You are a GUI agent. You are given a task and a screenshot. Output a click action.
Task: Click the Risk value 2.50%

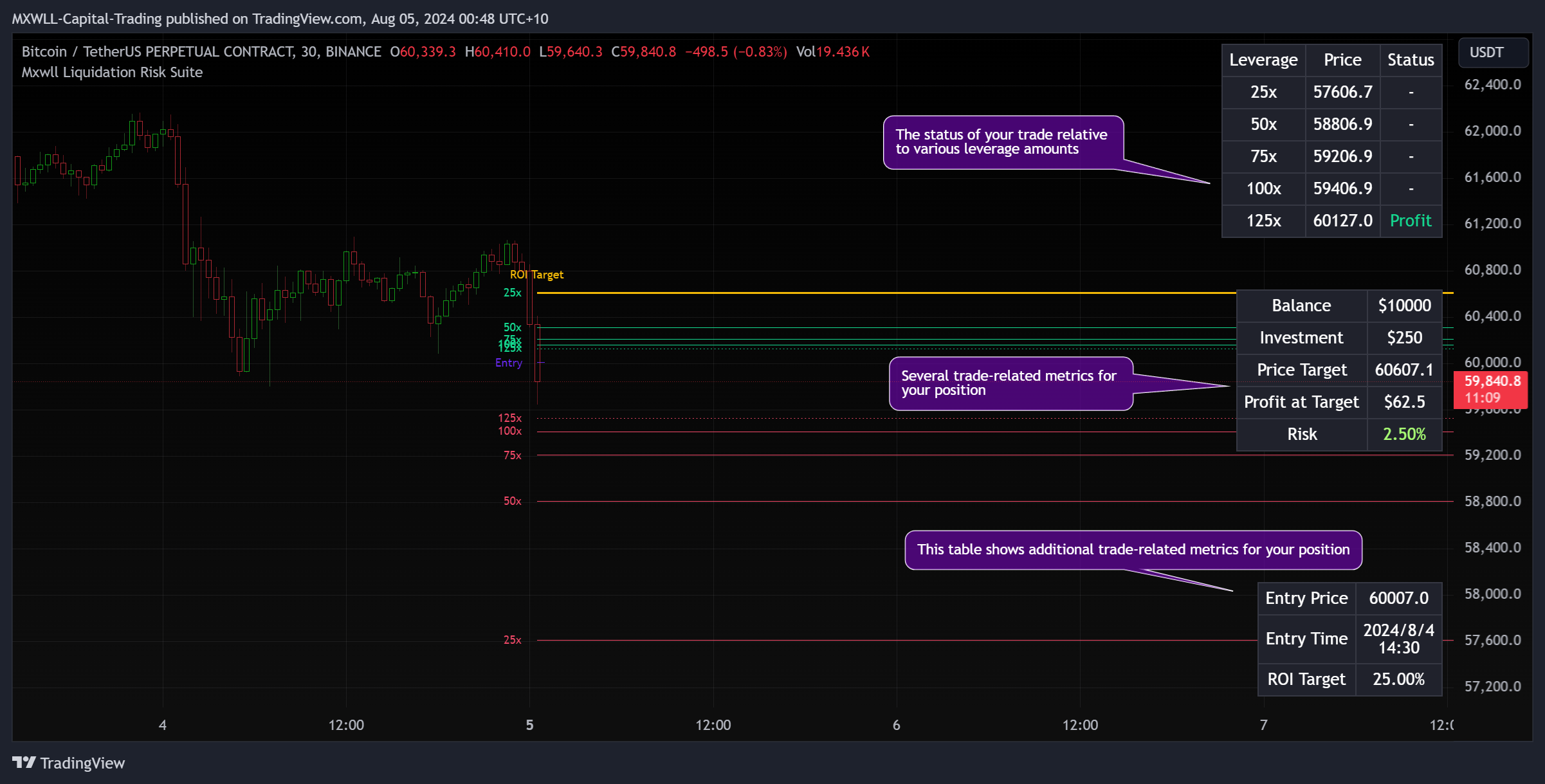pos(1404,434)
